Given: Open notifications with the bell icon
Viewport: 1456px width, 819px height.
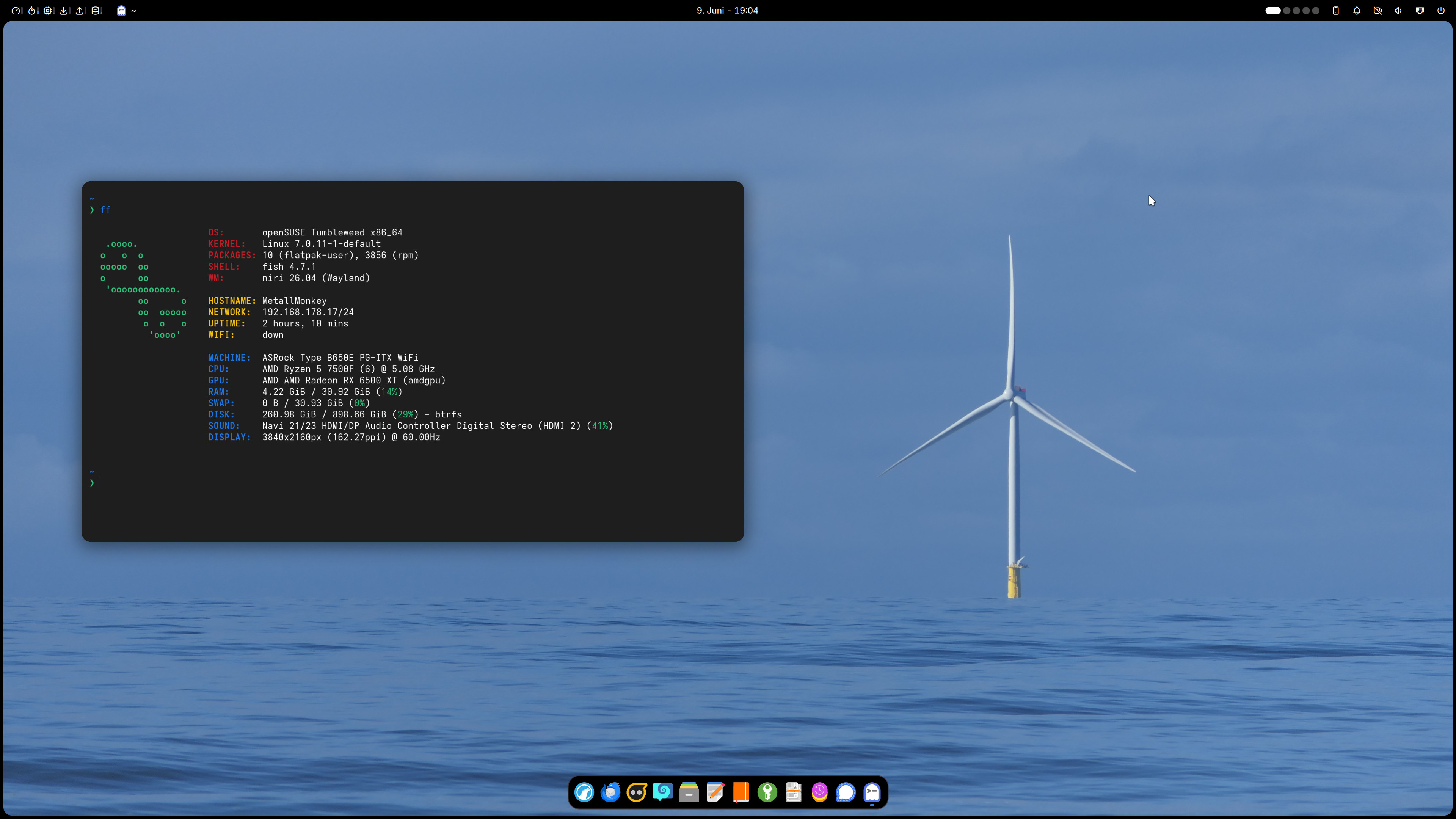Looking at the screenshot, I should [x=1357, y=11].
